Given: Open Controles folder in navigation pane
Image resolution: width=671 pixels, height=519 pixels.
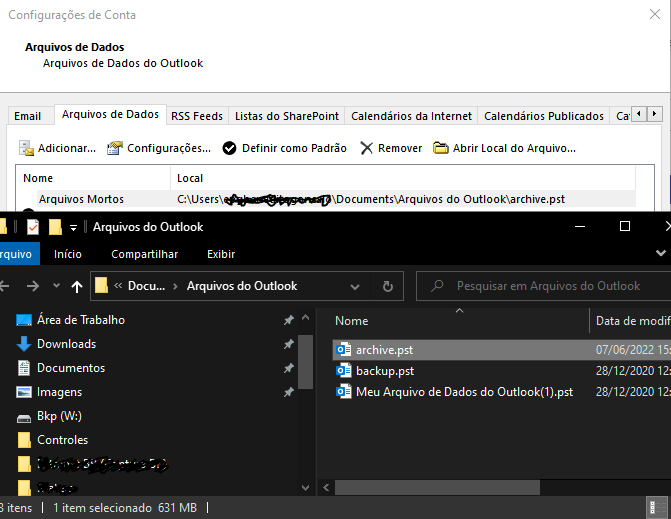Looking at the screenshot, I should (62, 440).
